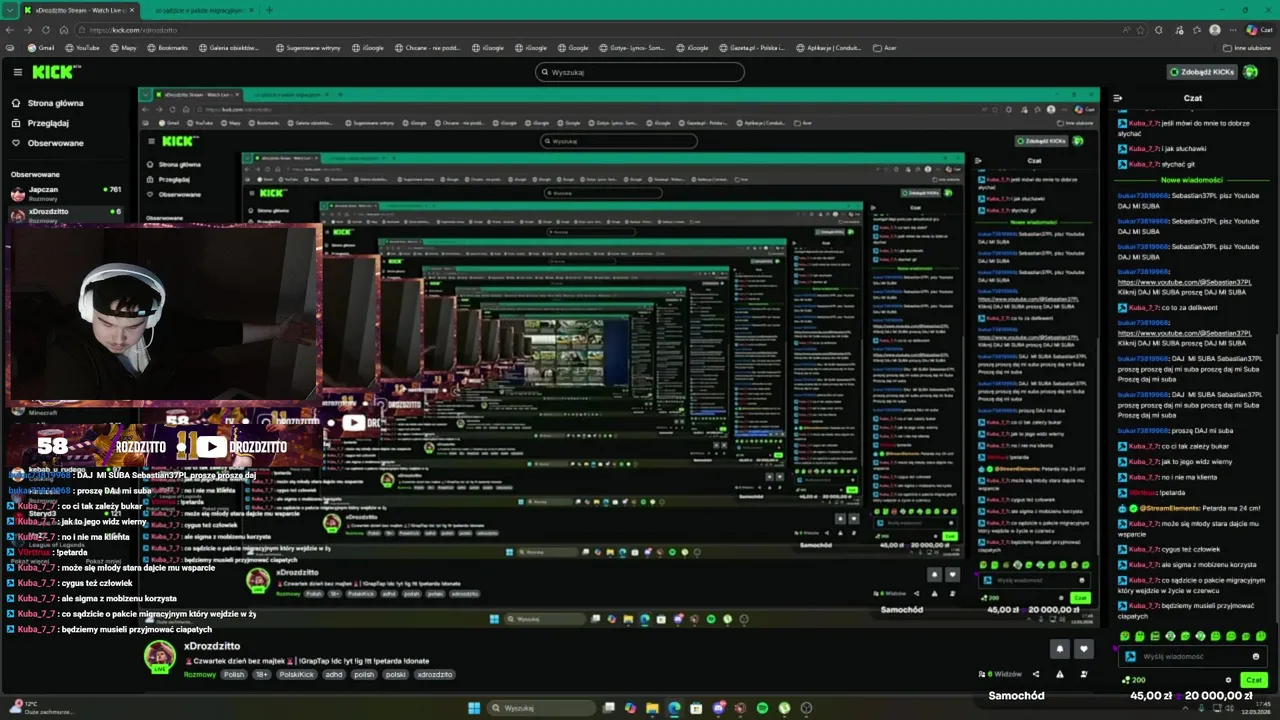1280x720 pixels.
Task: Click the 18+ tag
Action: (261, 674)
